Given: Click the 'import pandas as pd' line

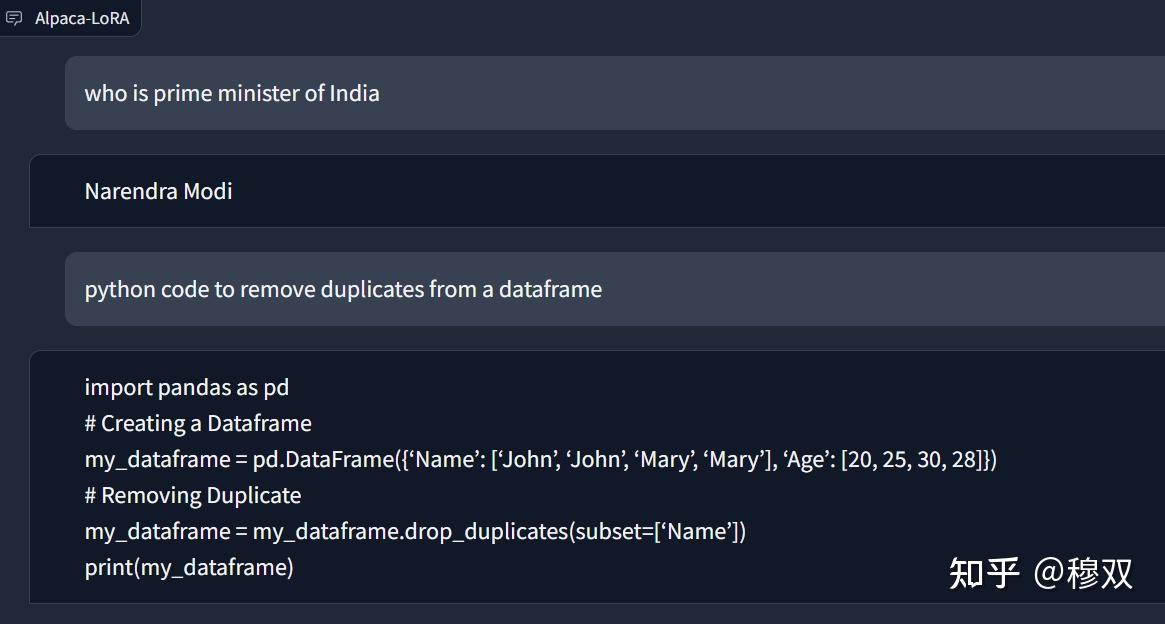Looking at the screenshot, I should point(186,387).
